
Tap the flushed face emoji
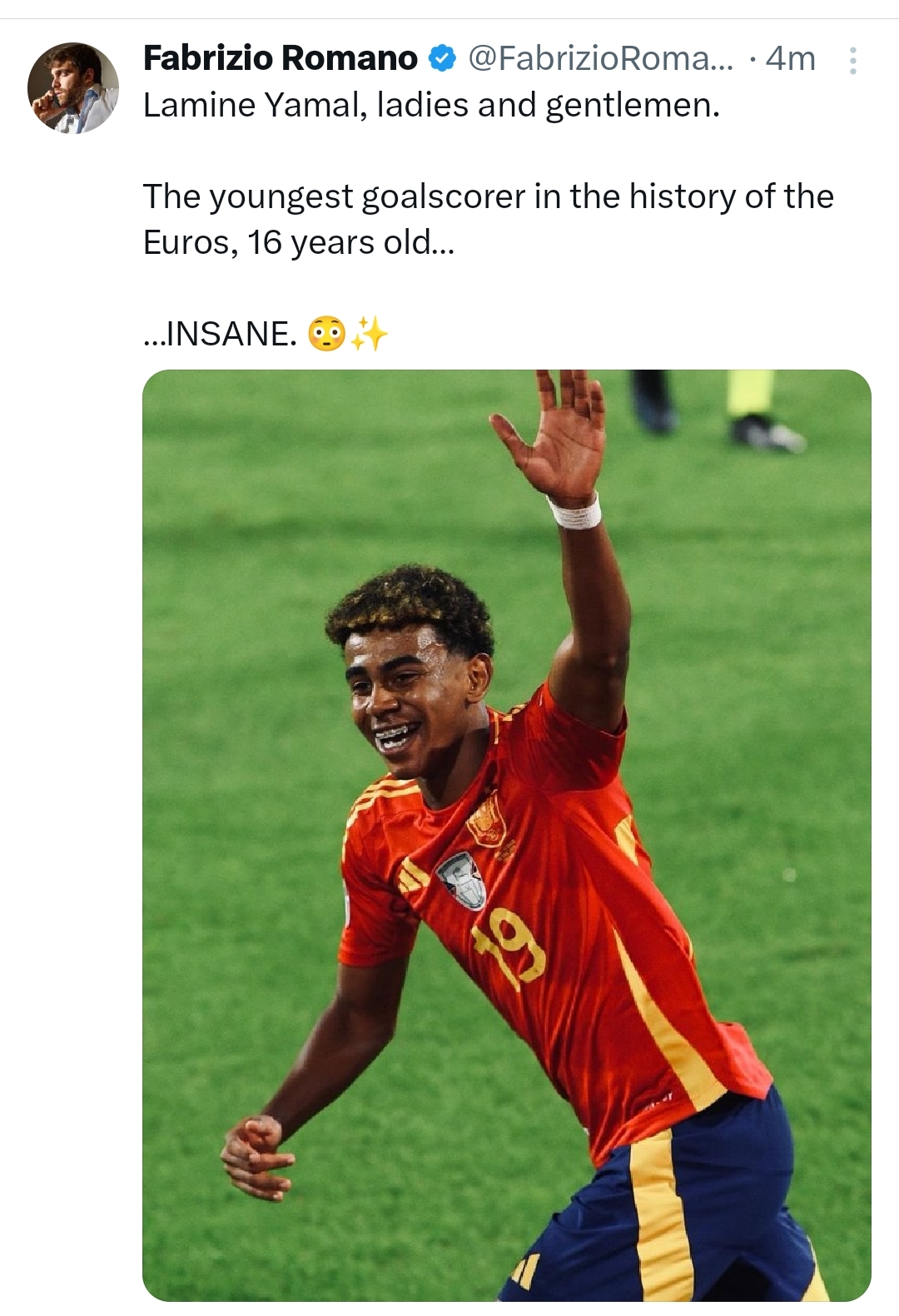[x=326, y=335]
